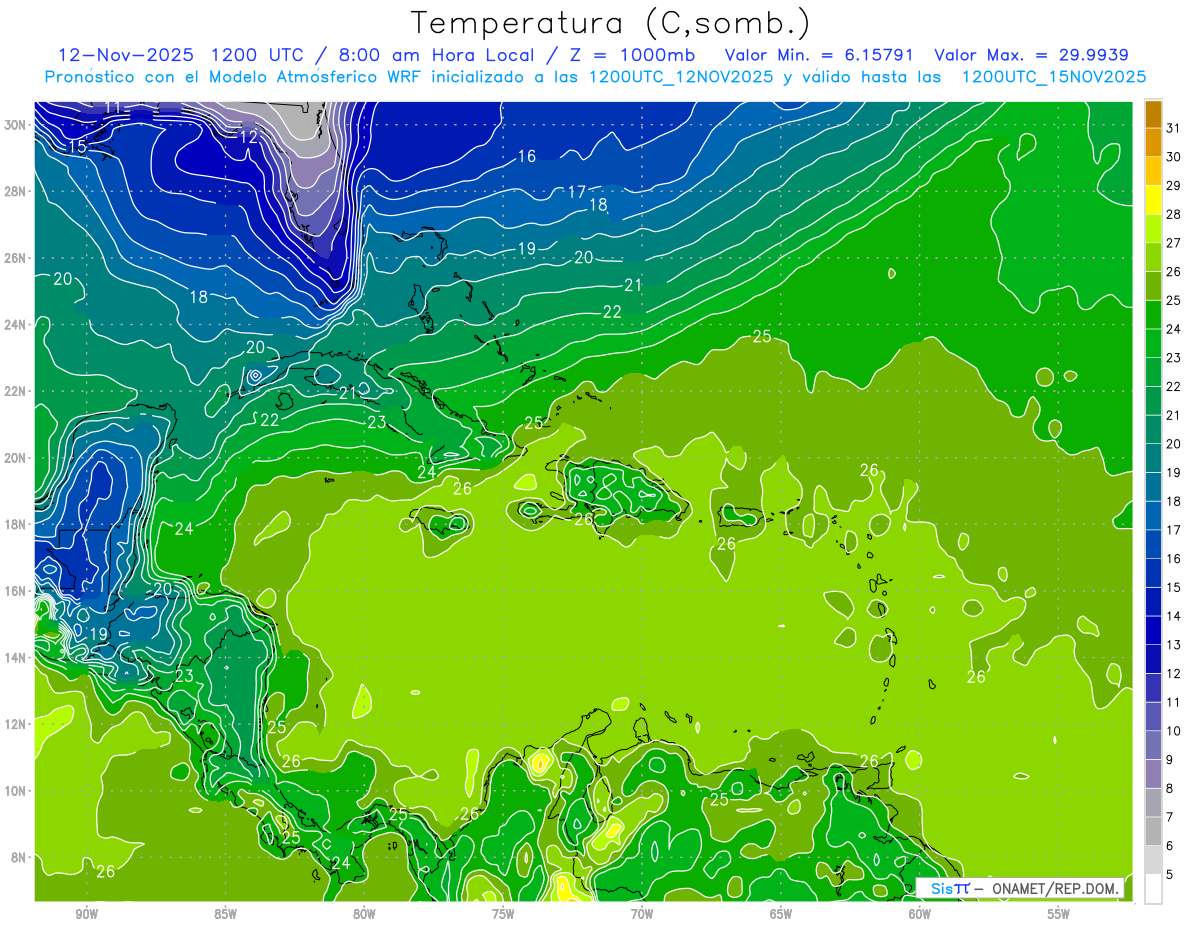This screenshot has height=927, width=1200.
Task: Click the white swatch below legend value 5
Action: coord(1153,888)
